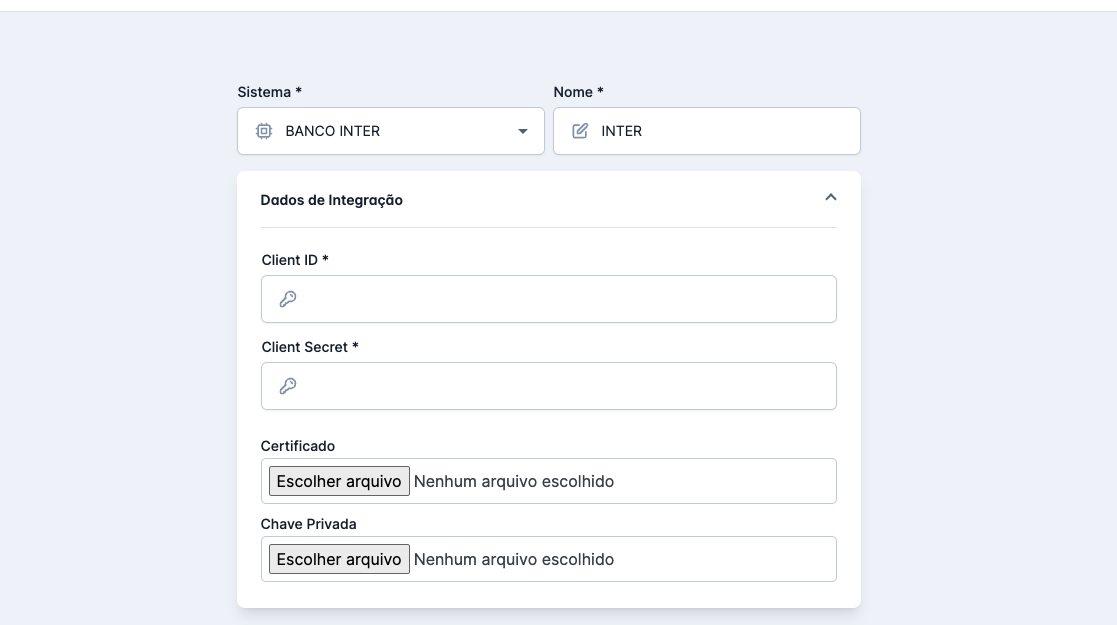This screenshot has height=625, width=1117.
Task: Collapse the Dados de Integração chevron
Action: click(x=830, y=198)
